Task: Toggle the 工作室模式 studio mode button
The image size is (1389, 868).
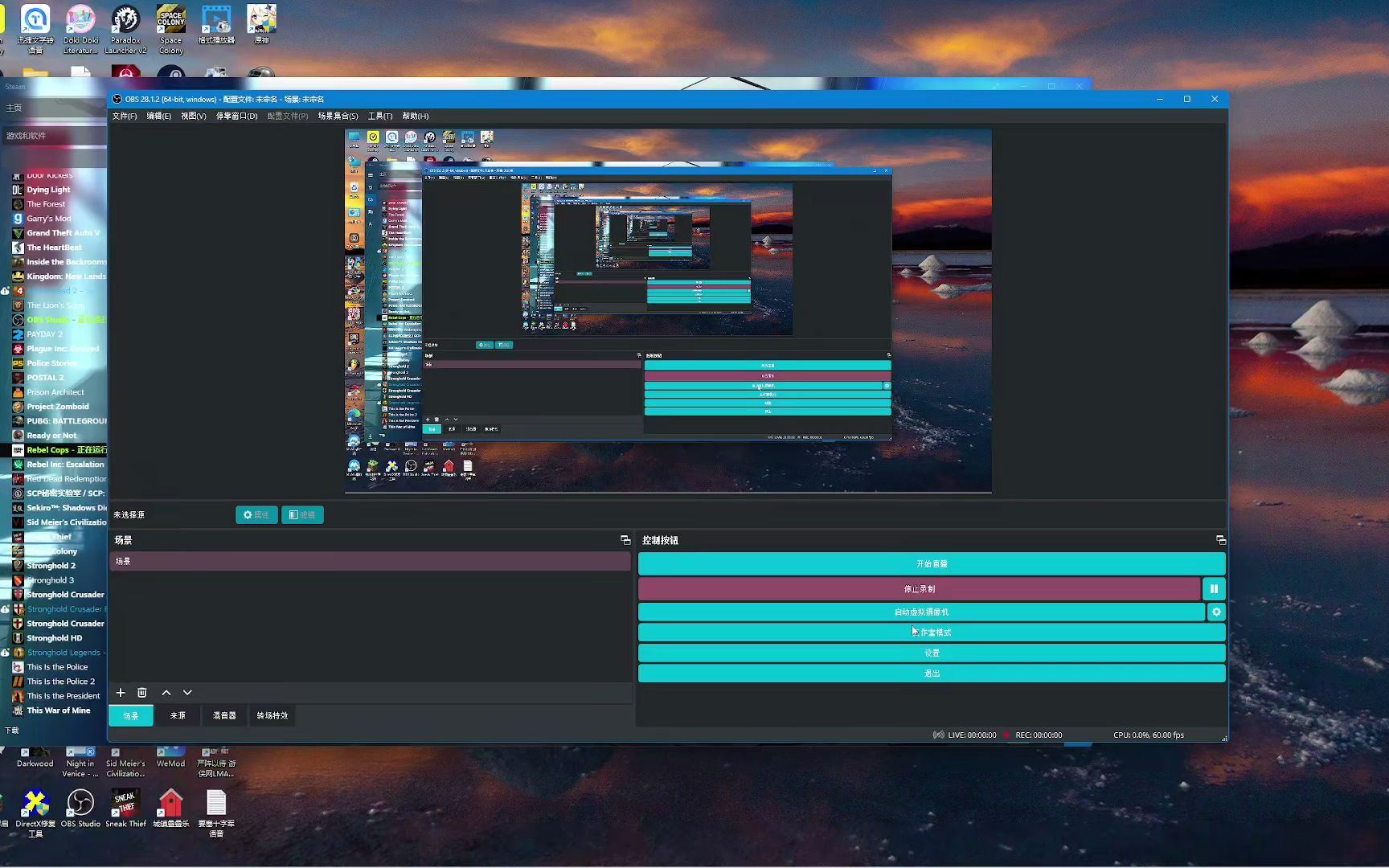Action: click(x=932, y=633)
